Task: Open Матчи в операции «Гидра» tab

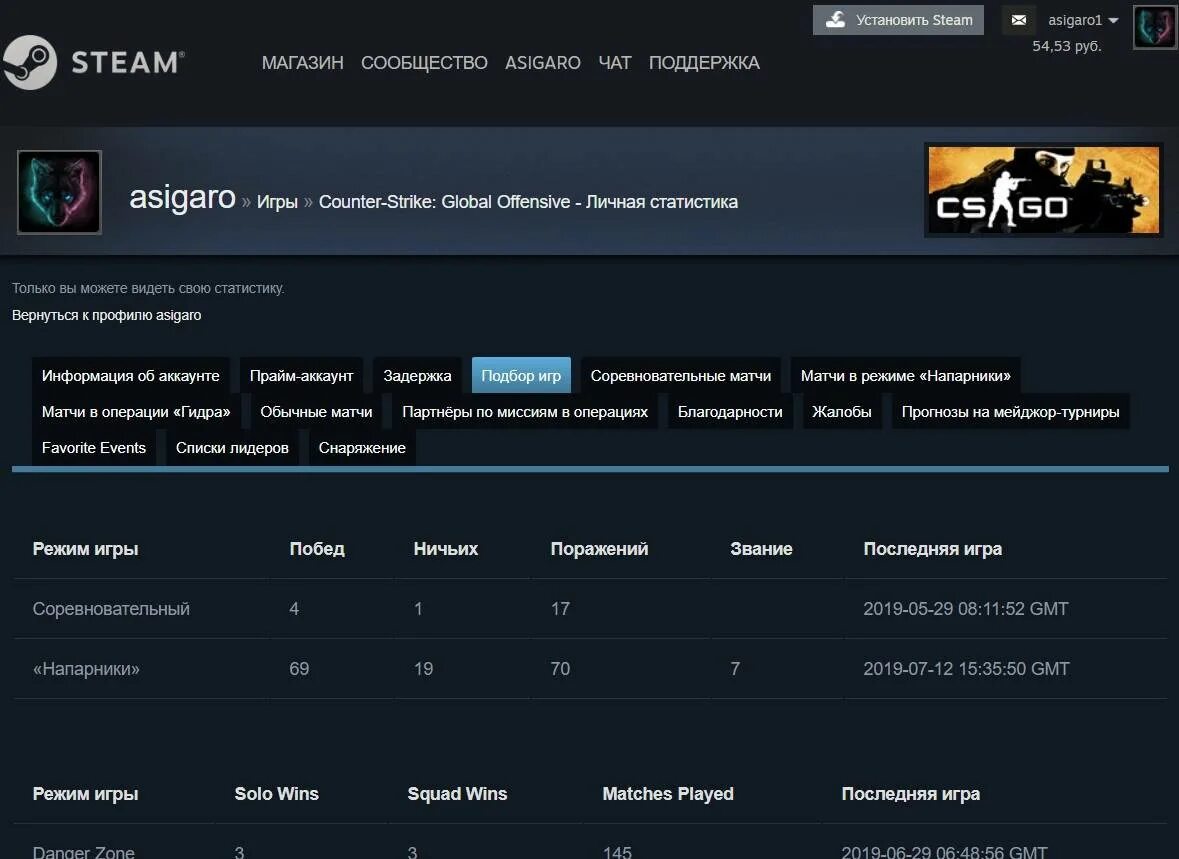Action: [136, 411]
